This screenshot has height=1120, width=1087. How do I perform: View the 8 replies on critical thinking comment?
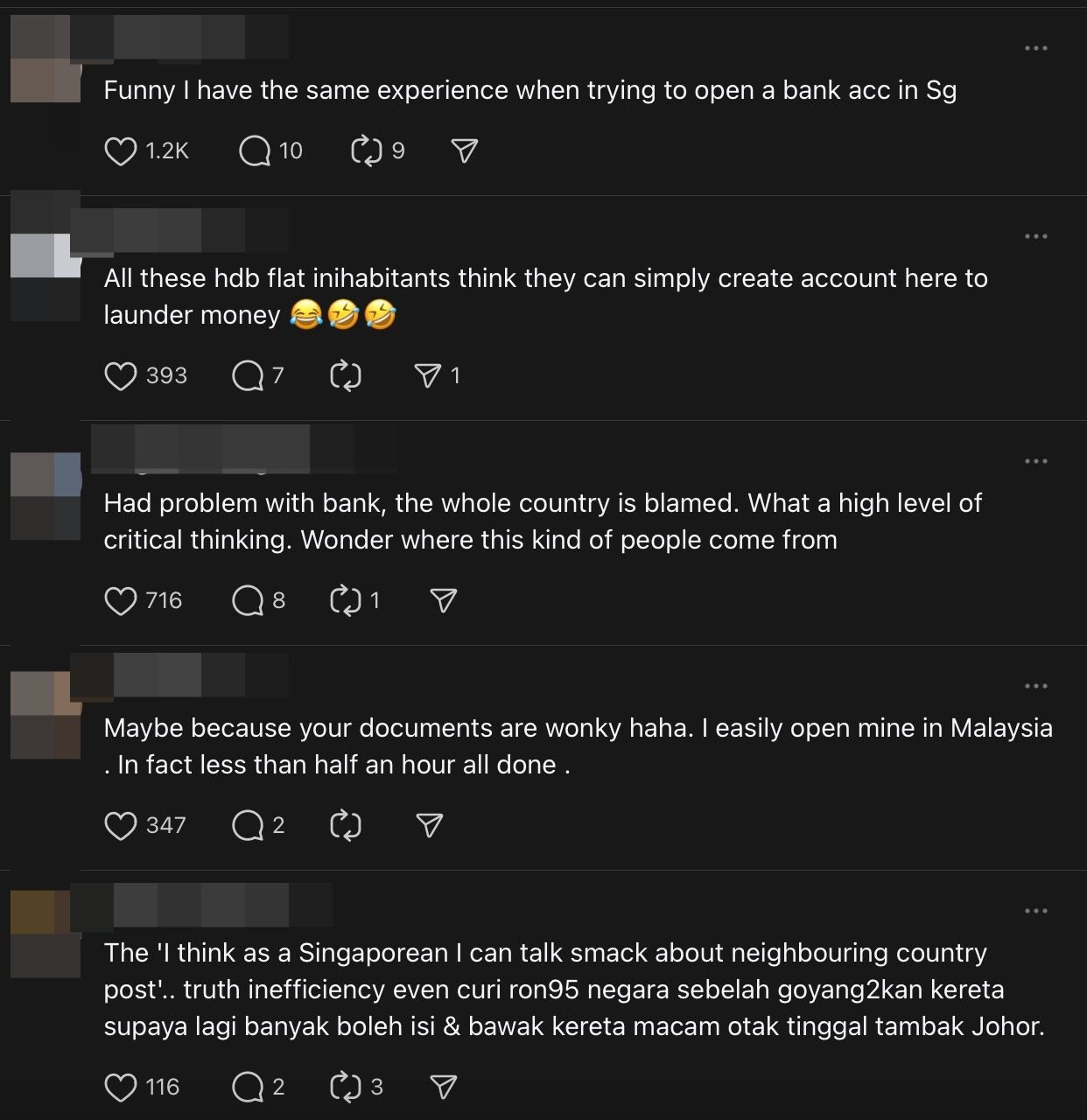pos(248,601)
